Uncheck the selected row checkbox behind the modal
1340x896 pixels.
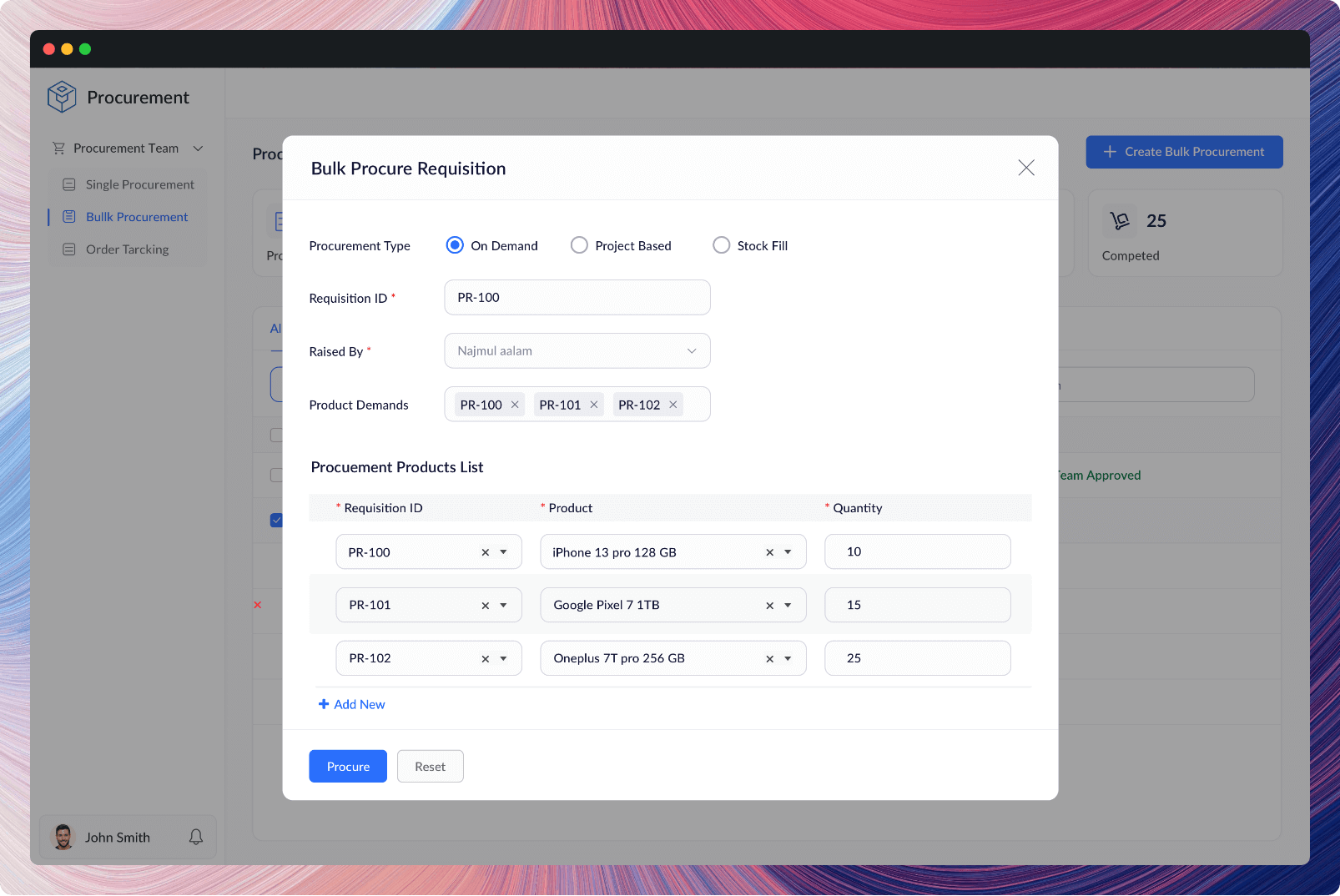[277, 520]
